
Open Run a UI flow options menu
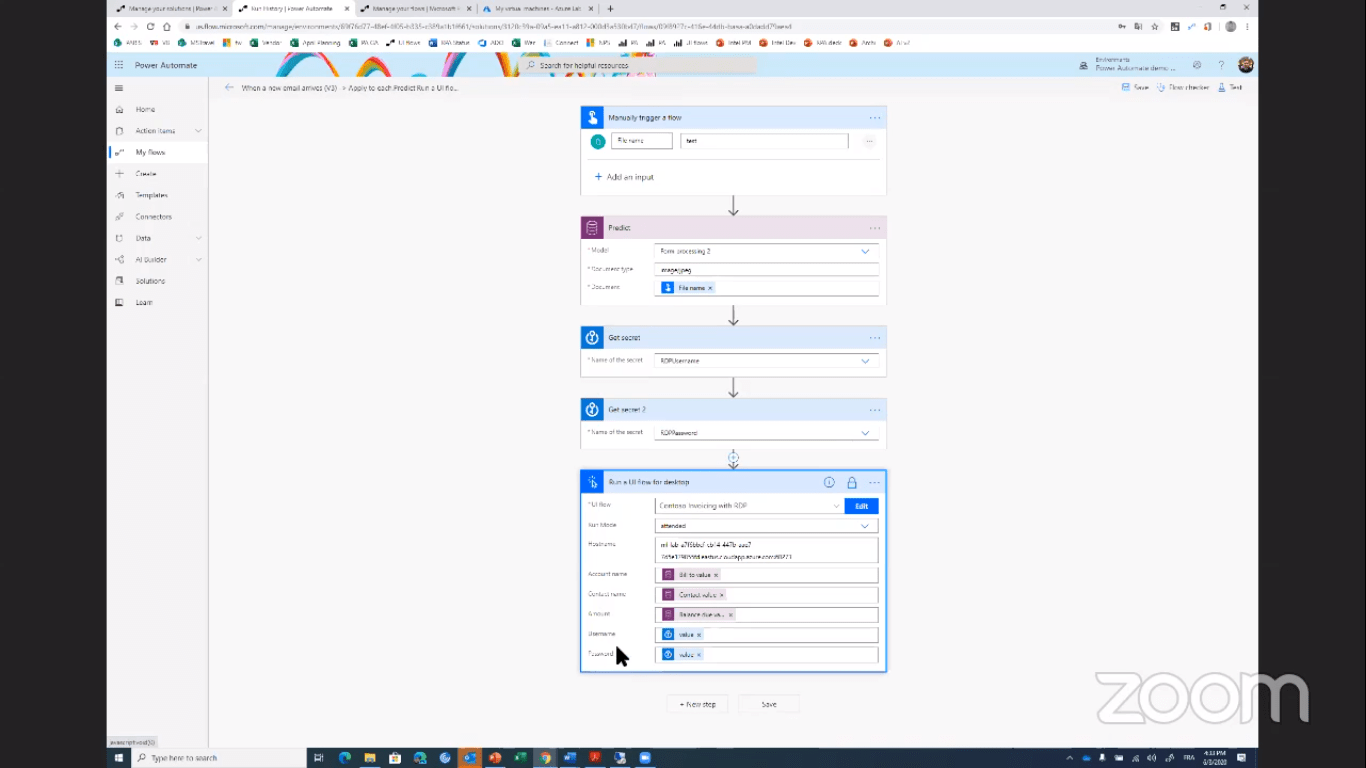click(874, 482)
